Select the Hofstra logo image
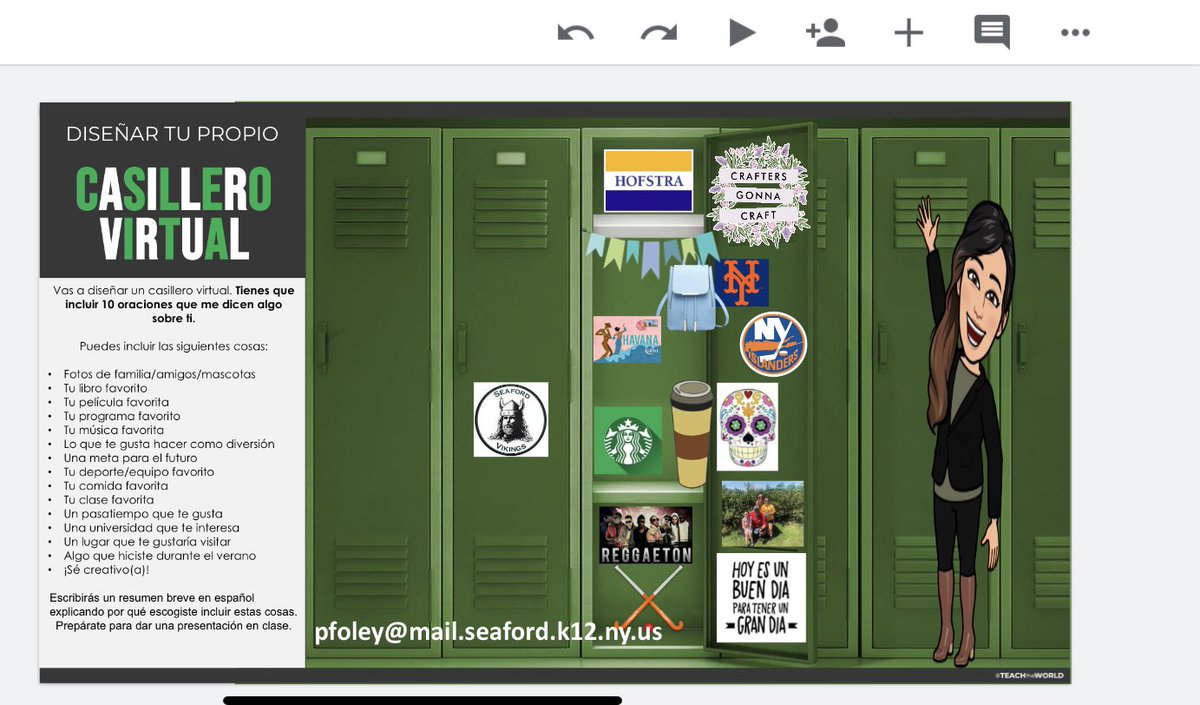 tap(648, 181)
